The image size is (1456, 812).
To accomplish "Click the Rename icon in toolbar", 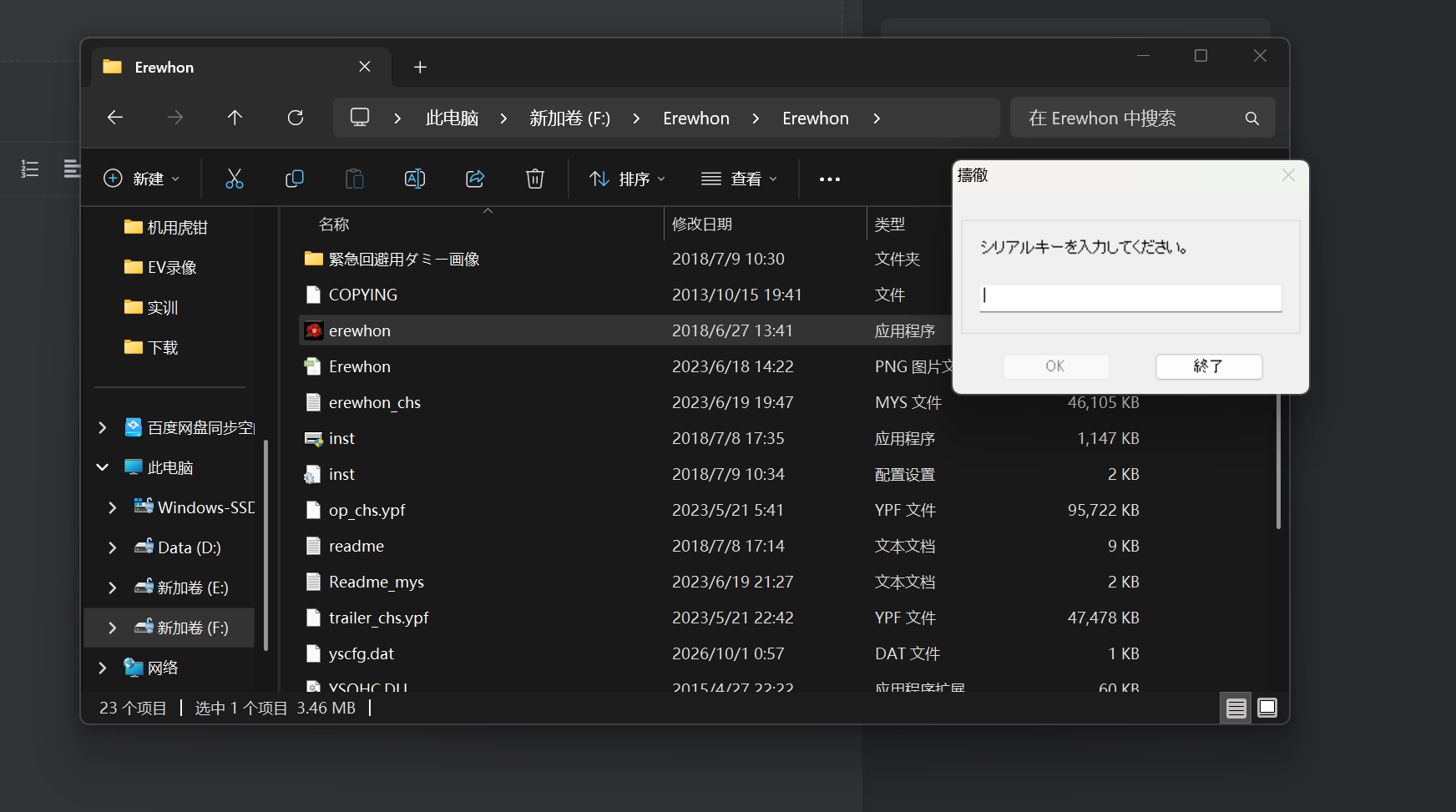I will point(415,179).
